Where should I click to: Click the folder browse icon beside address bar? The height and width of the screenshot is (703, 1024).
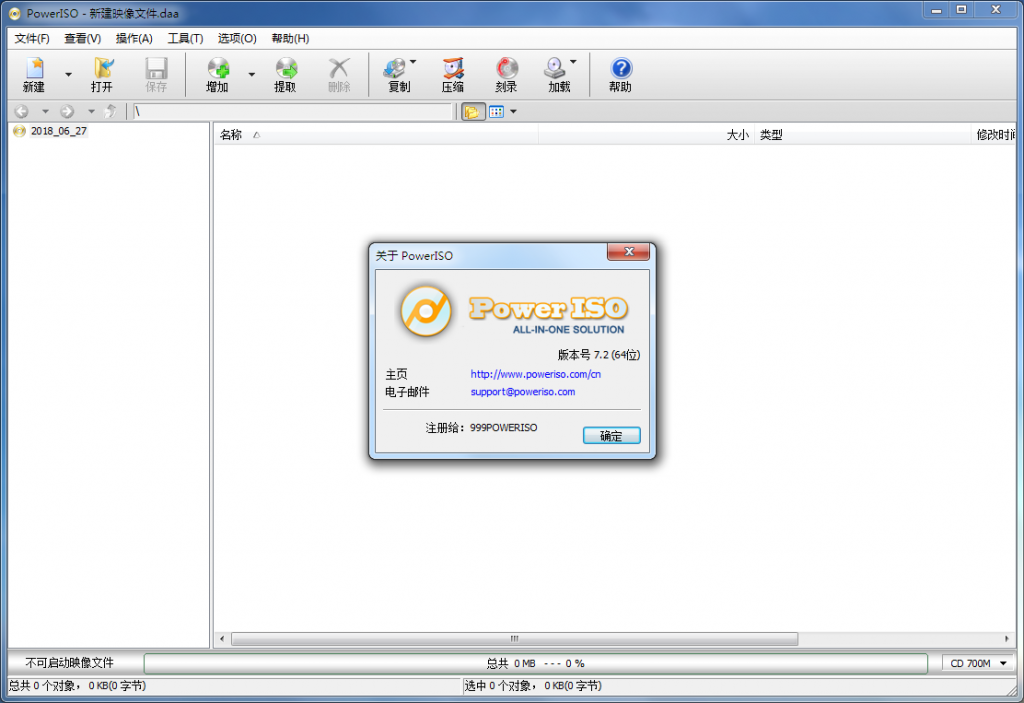coord(472,111)
